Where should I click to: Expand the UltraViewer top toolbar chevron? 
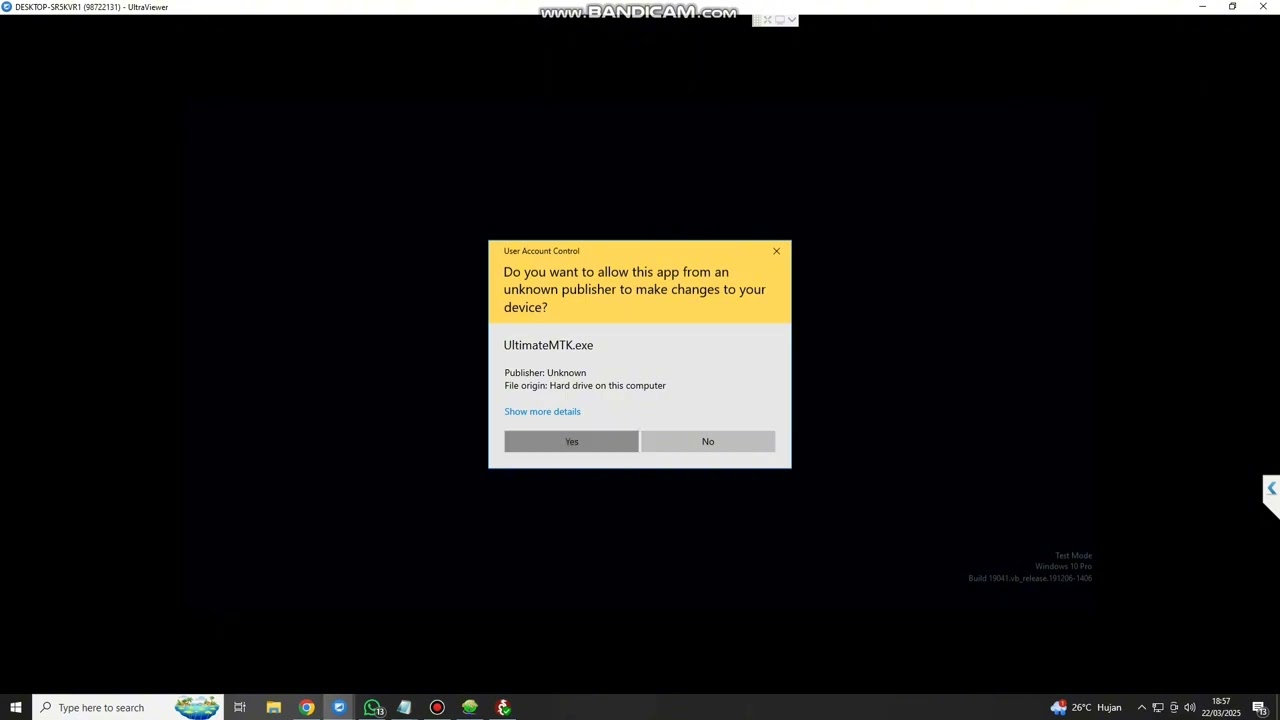pyautogui.click(x=791, y=19)
